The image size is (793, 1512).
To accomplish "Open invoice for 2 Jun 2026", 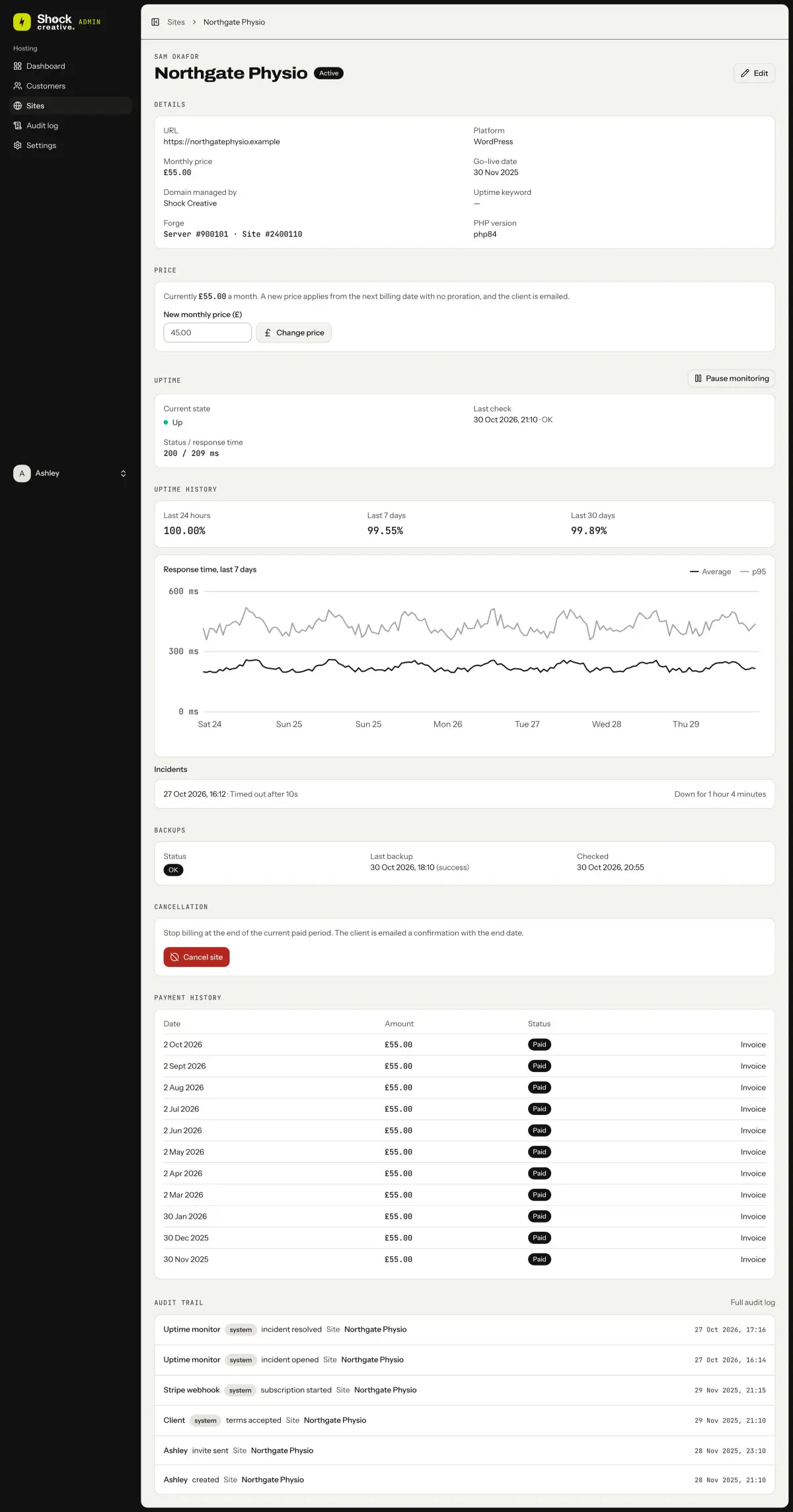I will pos(753,1131).
